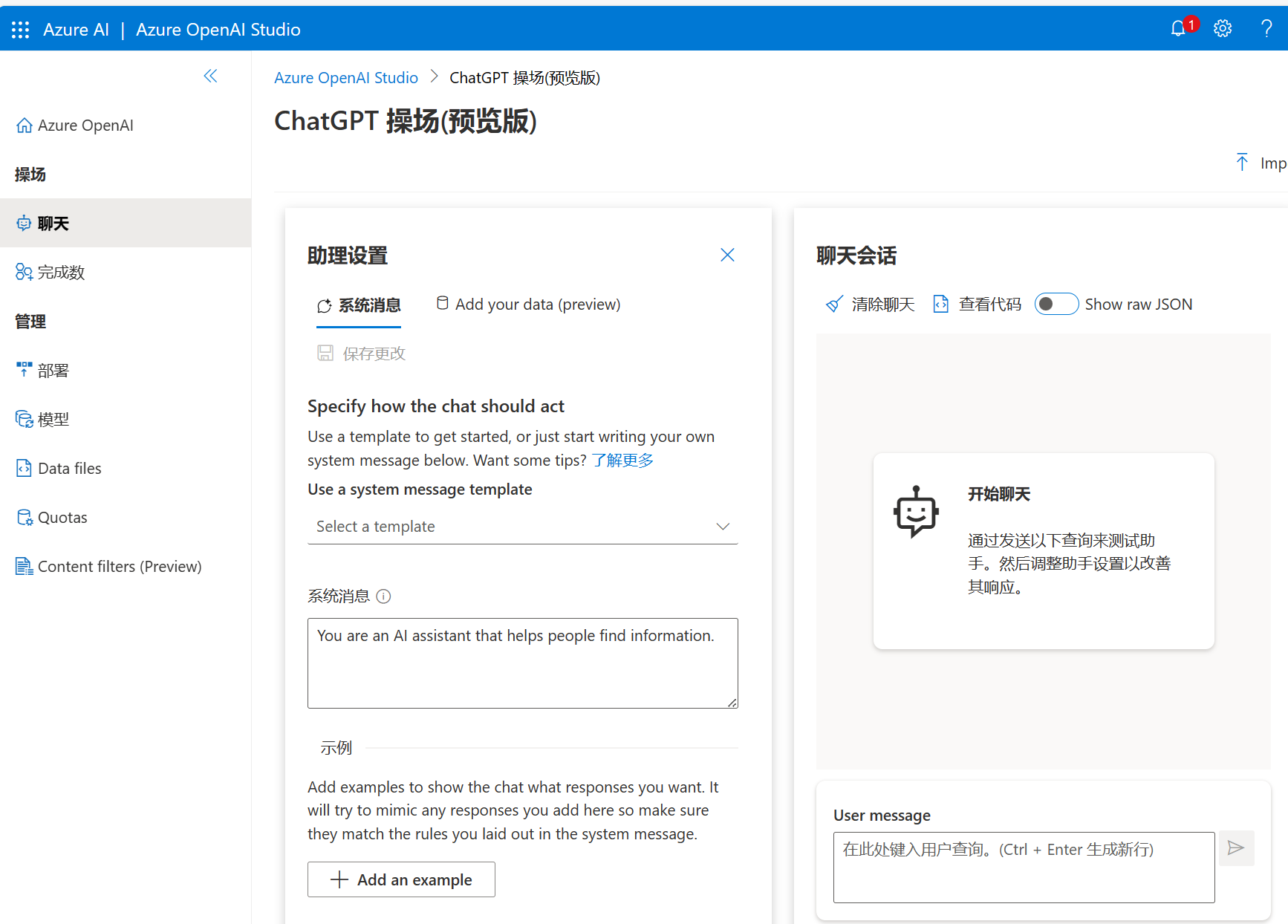Close the 助理设置 panel
Viewport: 1288px width, 924px height.
point(727,256)
